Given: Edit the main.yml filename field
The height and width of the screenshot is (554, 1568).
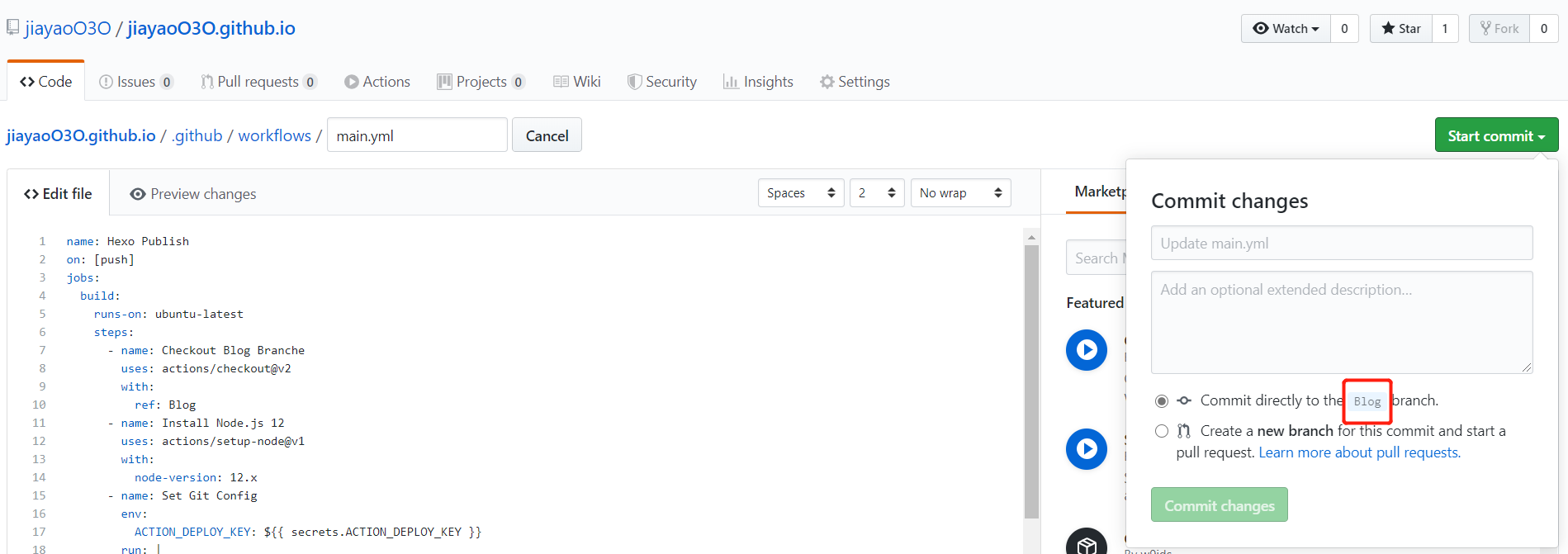Looking at the screenshot, I should (x=417, y=135).
